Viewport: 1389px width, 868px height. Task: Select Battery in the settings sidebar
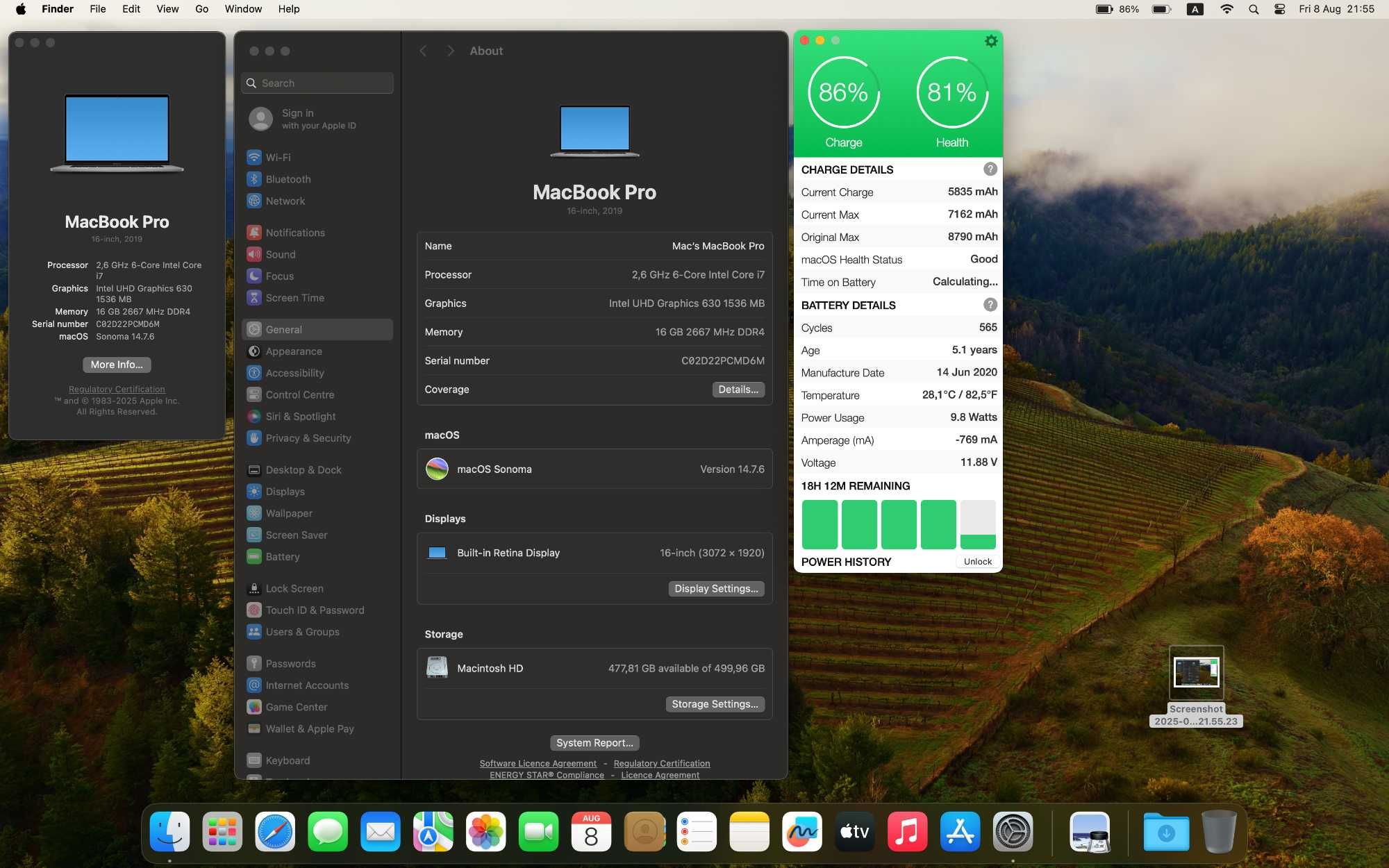317,557
